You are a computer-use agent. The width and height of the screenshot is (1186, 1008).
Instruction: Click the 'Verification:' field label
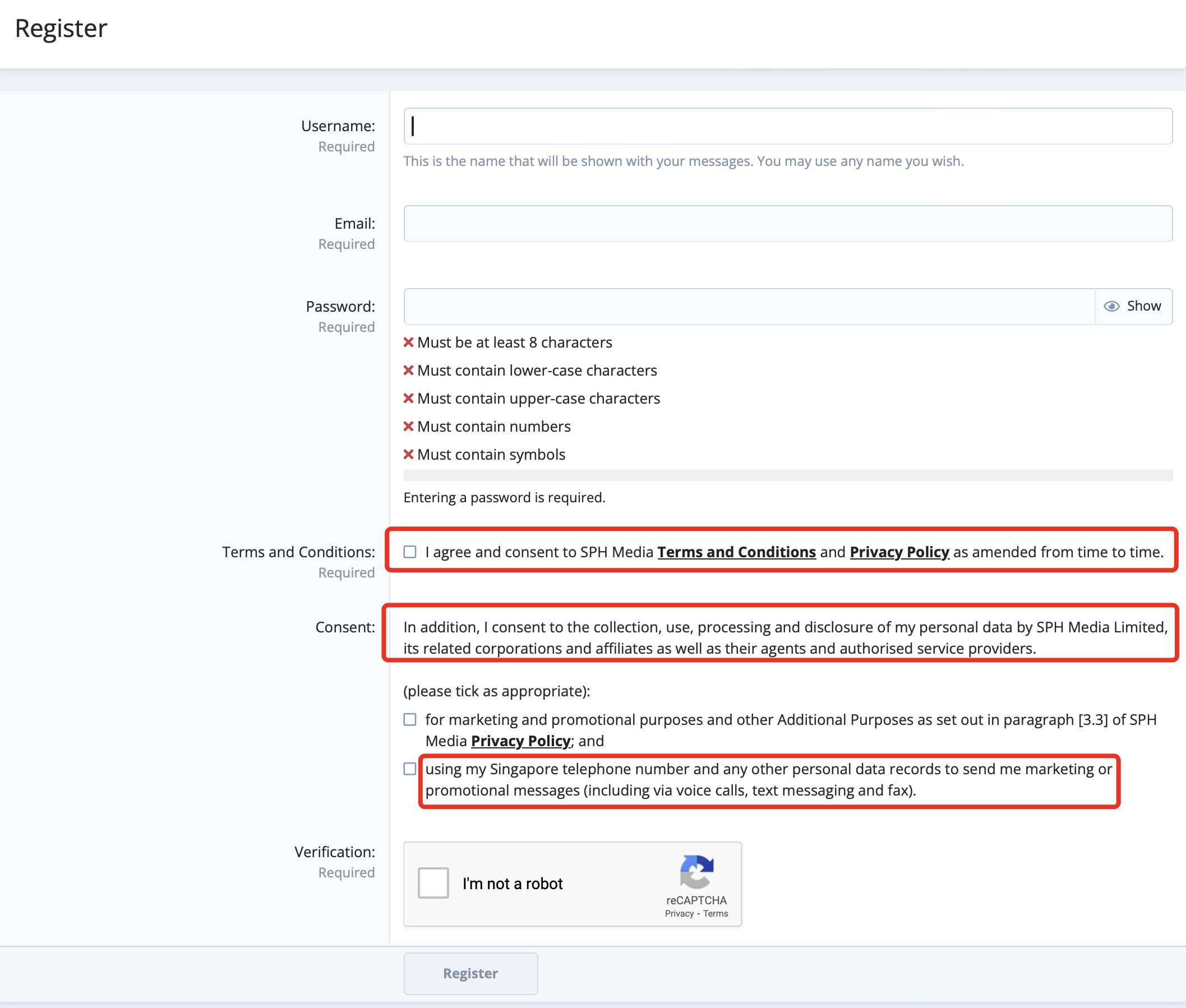point(334,852)
